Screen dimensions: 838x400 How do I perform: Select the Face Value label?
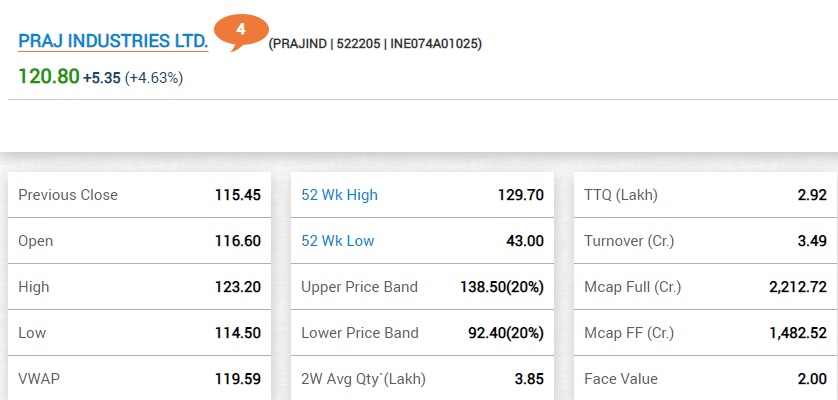621,379
